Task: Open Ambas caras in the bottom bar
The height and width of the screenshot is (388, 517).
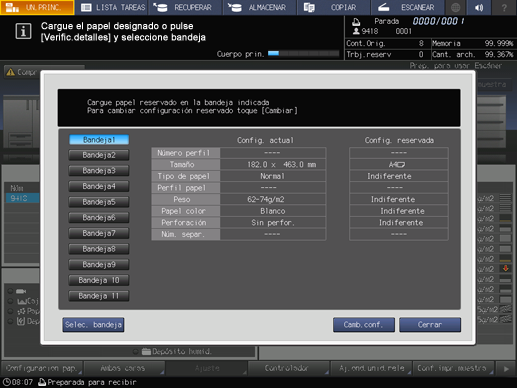Action: (124, 368)
